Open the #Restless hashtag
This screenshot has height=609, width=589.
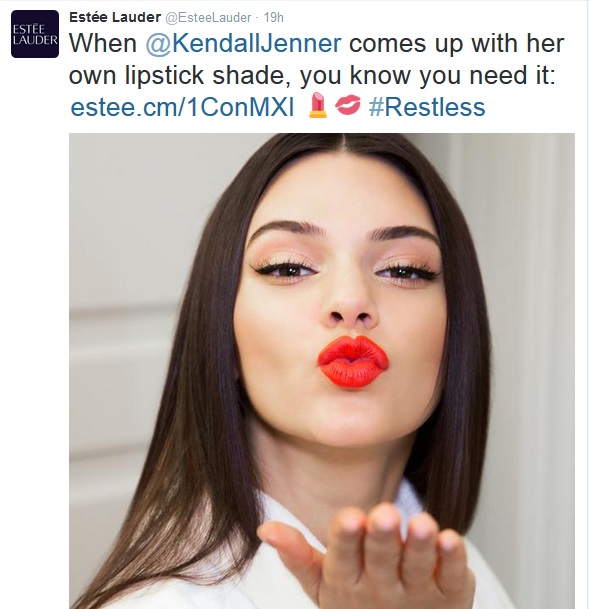427,107
